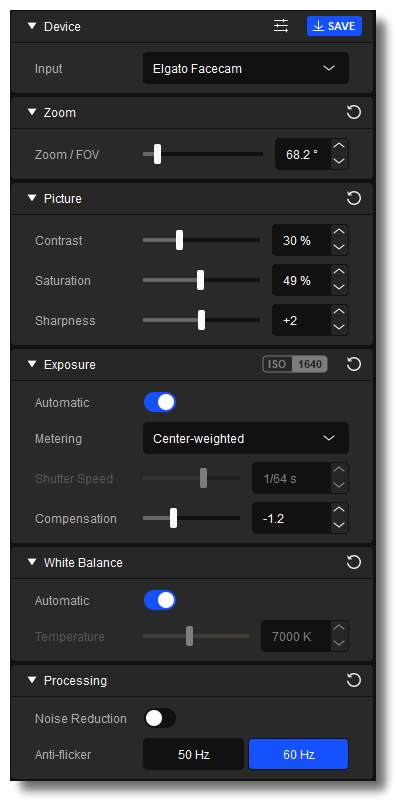Disable Automatic white balance switch

160,600
